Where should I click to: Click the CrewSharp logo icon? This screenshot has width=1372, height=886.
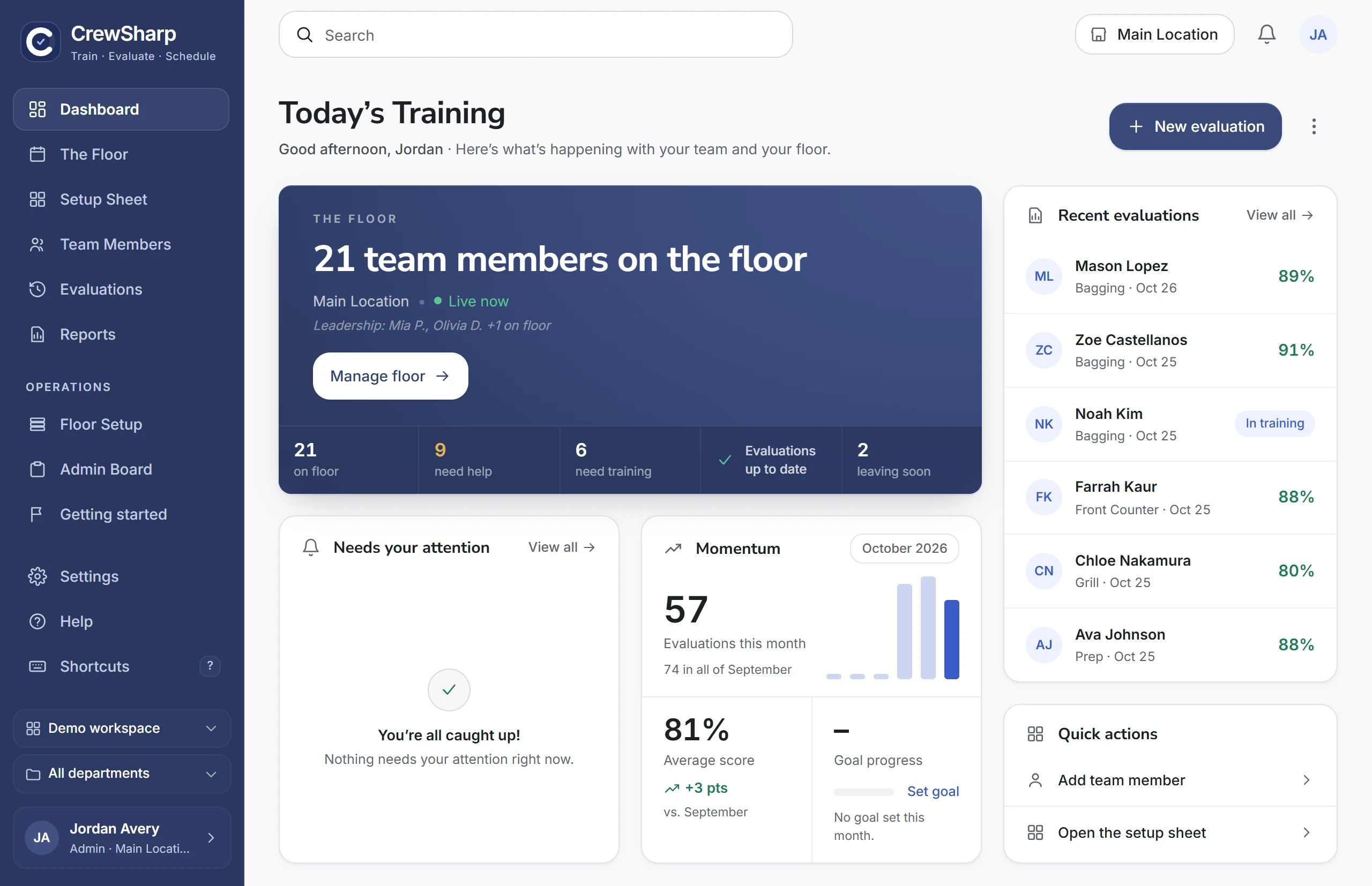(40, 41)
